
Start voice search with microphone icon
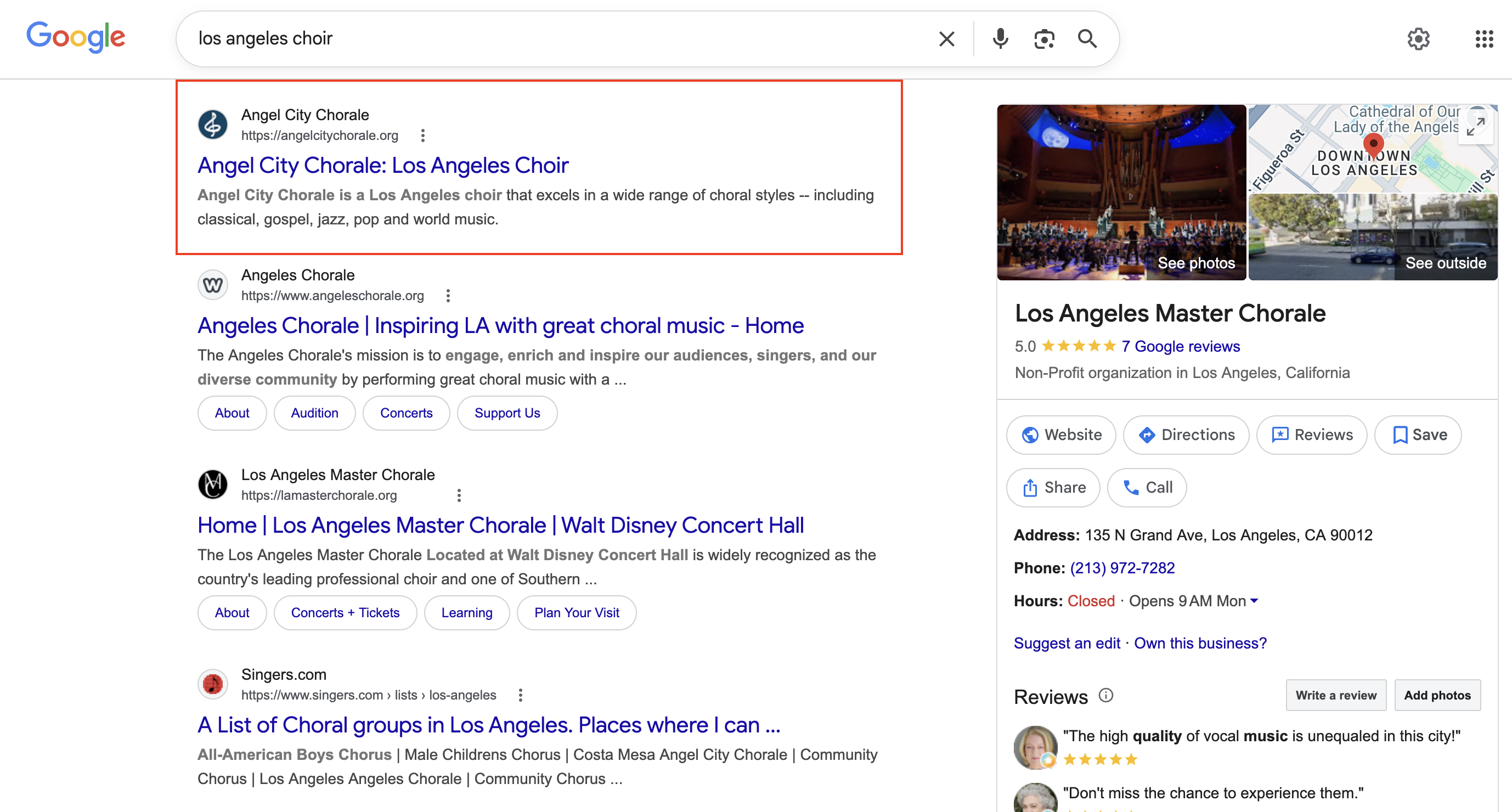pyautogui.click(x=1000, y=39)
